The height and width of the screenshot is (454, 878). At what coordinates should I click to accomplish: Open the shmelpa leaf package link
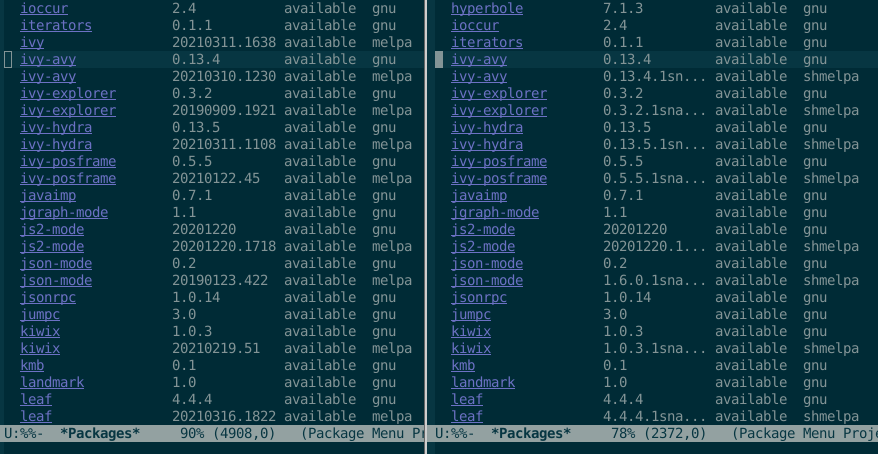[467, 416]
